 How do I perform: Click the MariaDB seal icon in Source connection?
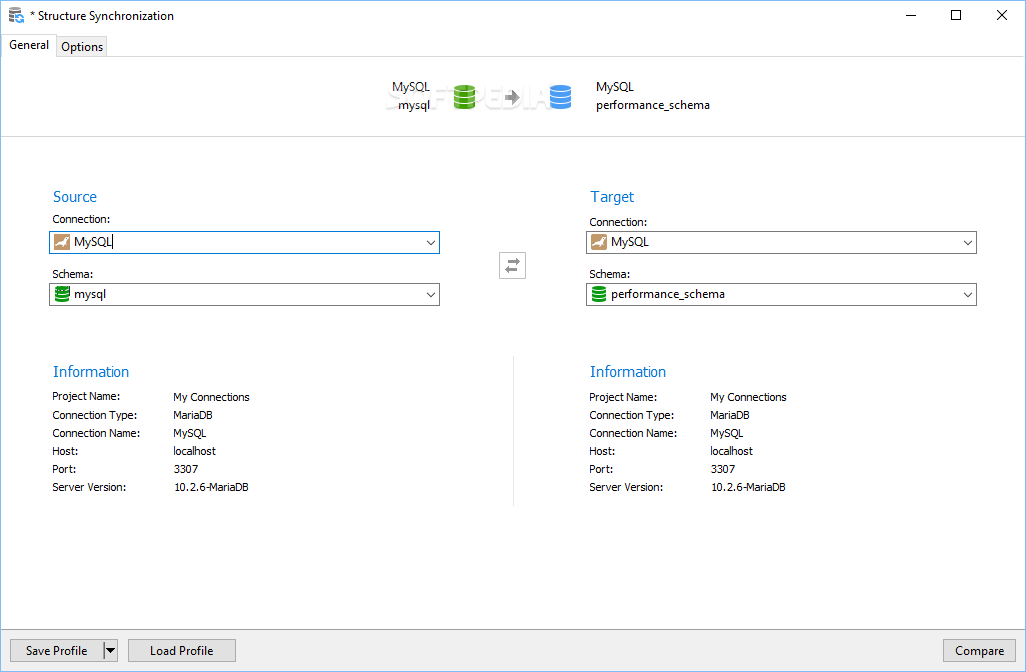pos(62,242)
